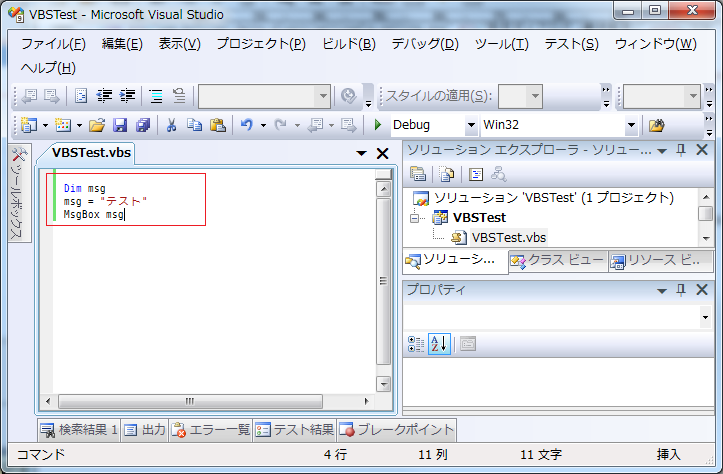Click the Show All Files icon in Solution Explorer
The width and height of the screenshot is (723, 474).
click(x=446, y=174)
